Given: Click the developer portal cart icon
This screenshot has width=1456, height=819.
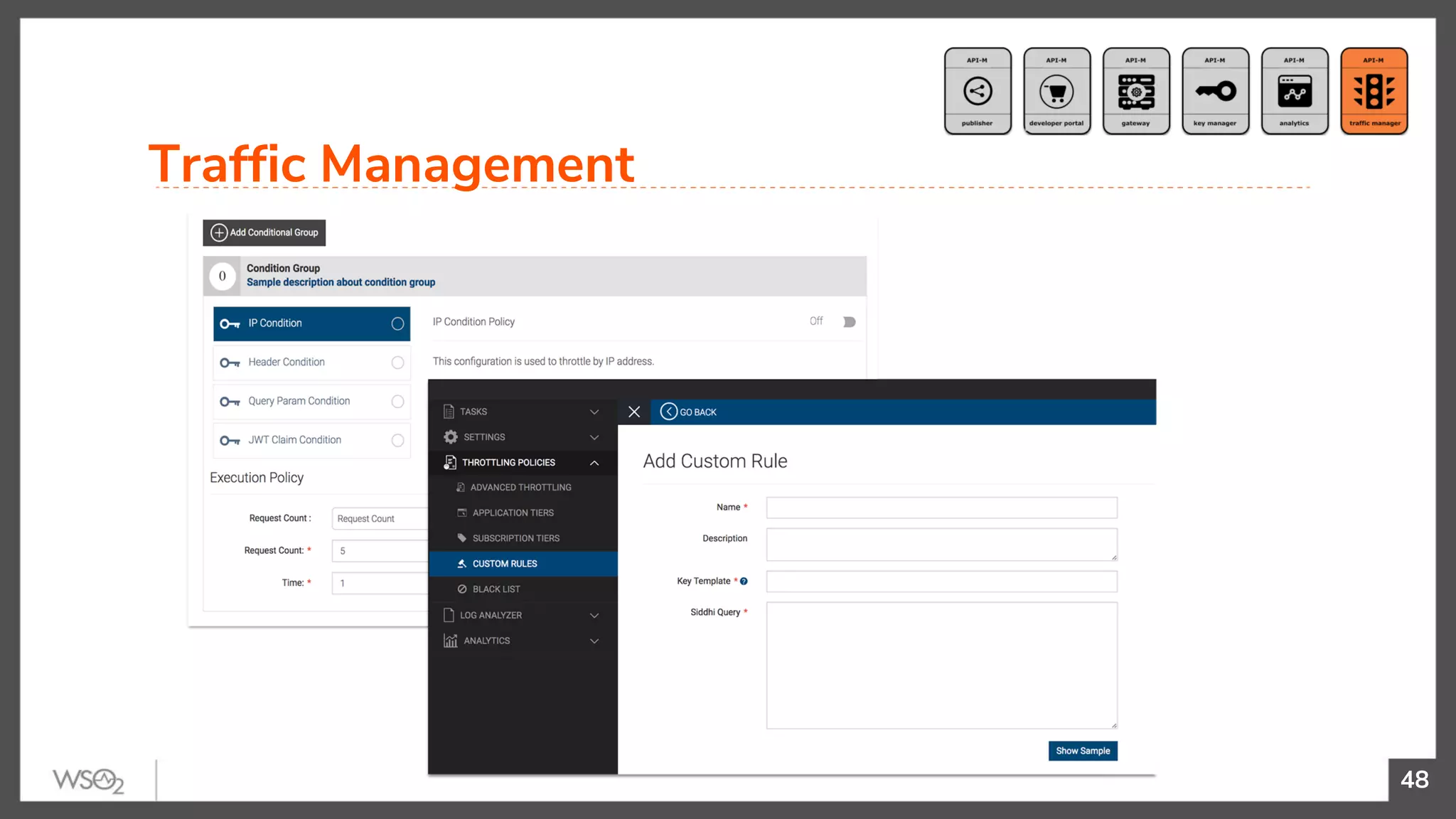Looking at the screenshot, I should click(x=1056, y=91).
